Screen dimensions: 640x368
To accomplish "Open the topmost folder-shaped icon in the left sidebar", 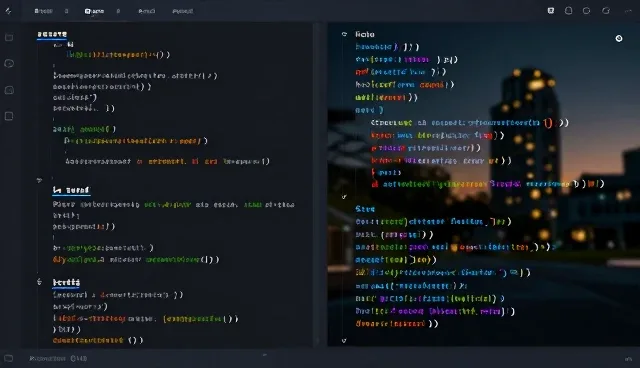I will coord(9,38).
